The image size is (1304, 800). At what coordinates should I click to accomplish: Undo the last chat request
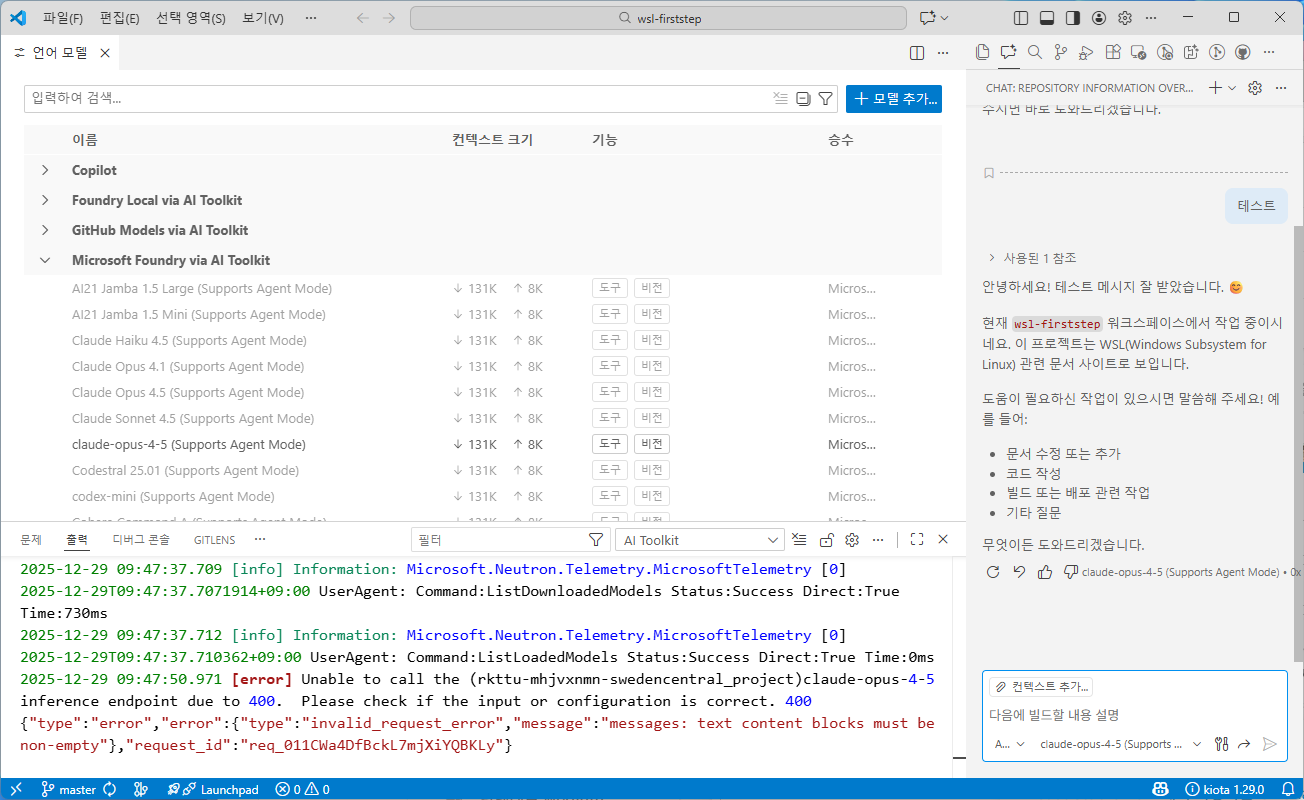1019,572
